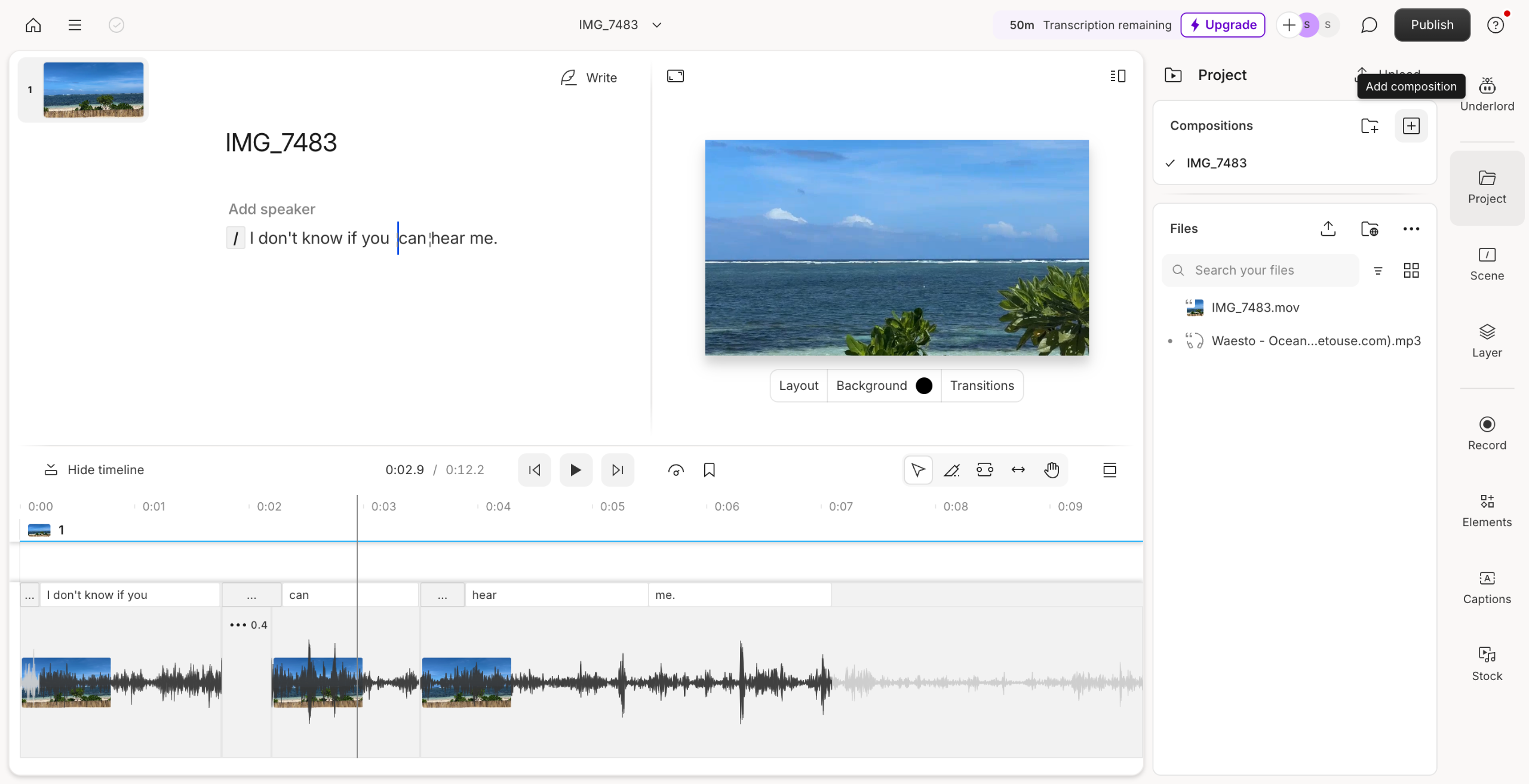1529x784 pixels.
Task: Open the hamburger main menu
Action: [75, 25]
